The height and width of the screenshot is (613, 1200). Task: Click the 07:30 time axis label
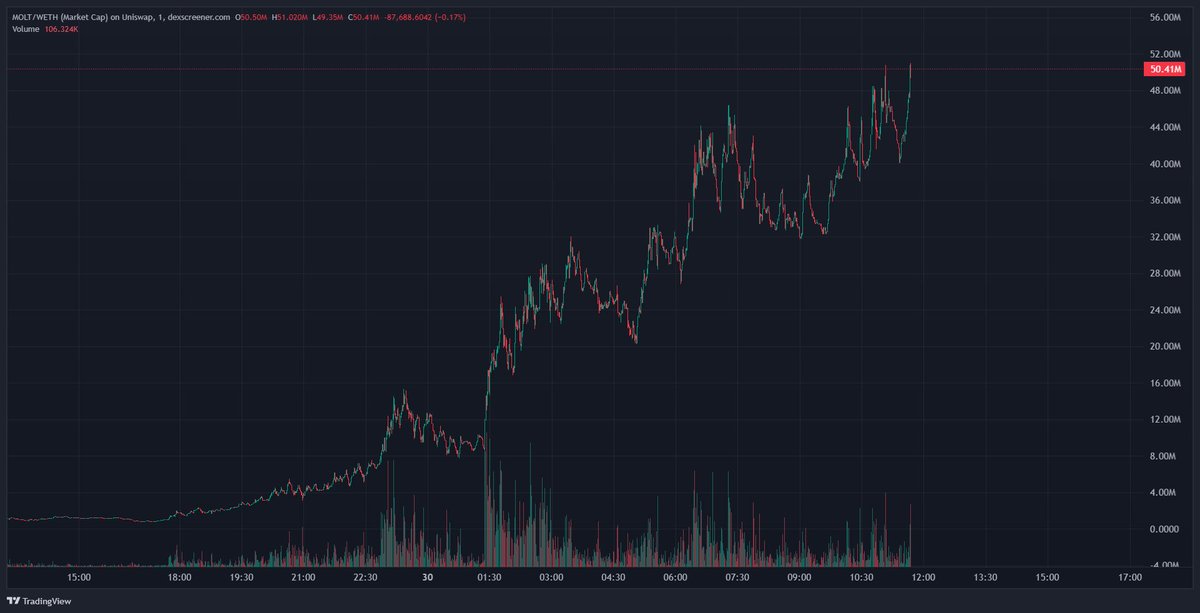pos(737,577)
